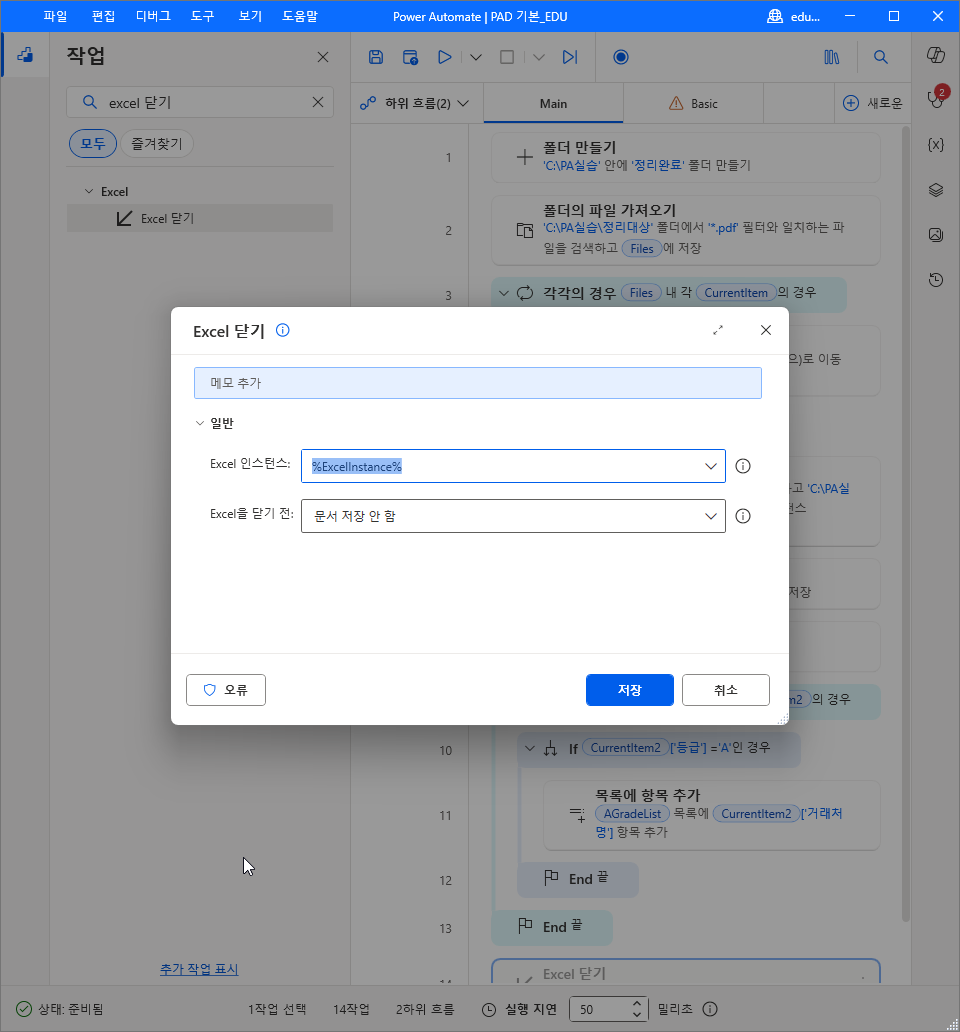
Task: Select the 즐겨찾기 filter pill
Action: point(157,143)
